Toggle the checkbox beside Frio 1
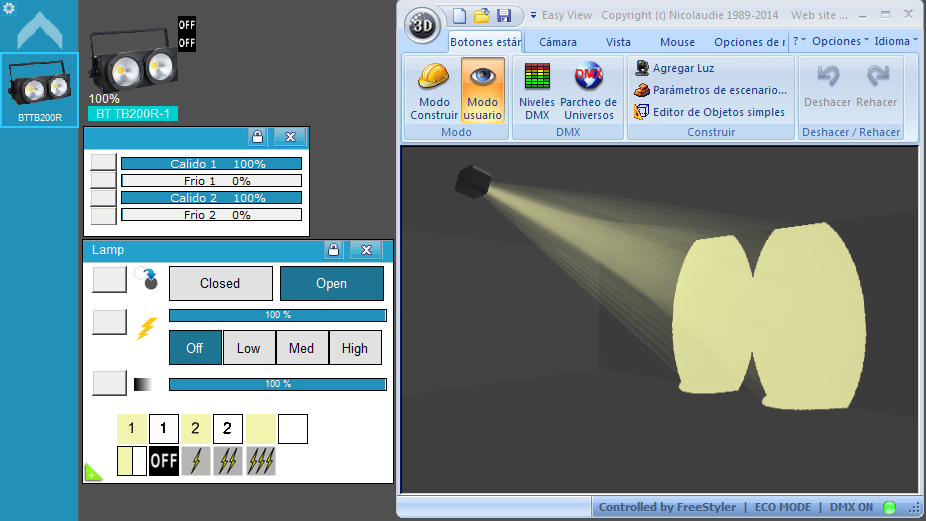The width and height of the screenshot is (926, 521). (103, 180)
